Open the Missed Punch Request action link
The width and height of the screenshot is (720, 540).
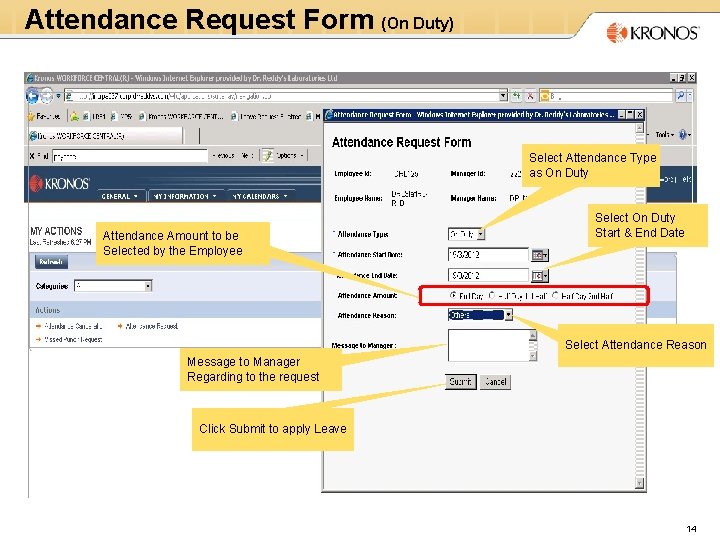point(69,339)
